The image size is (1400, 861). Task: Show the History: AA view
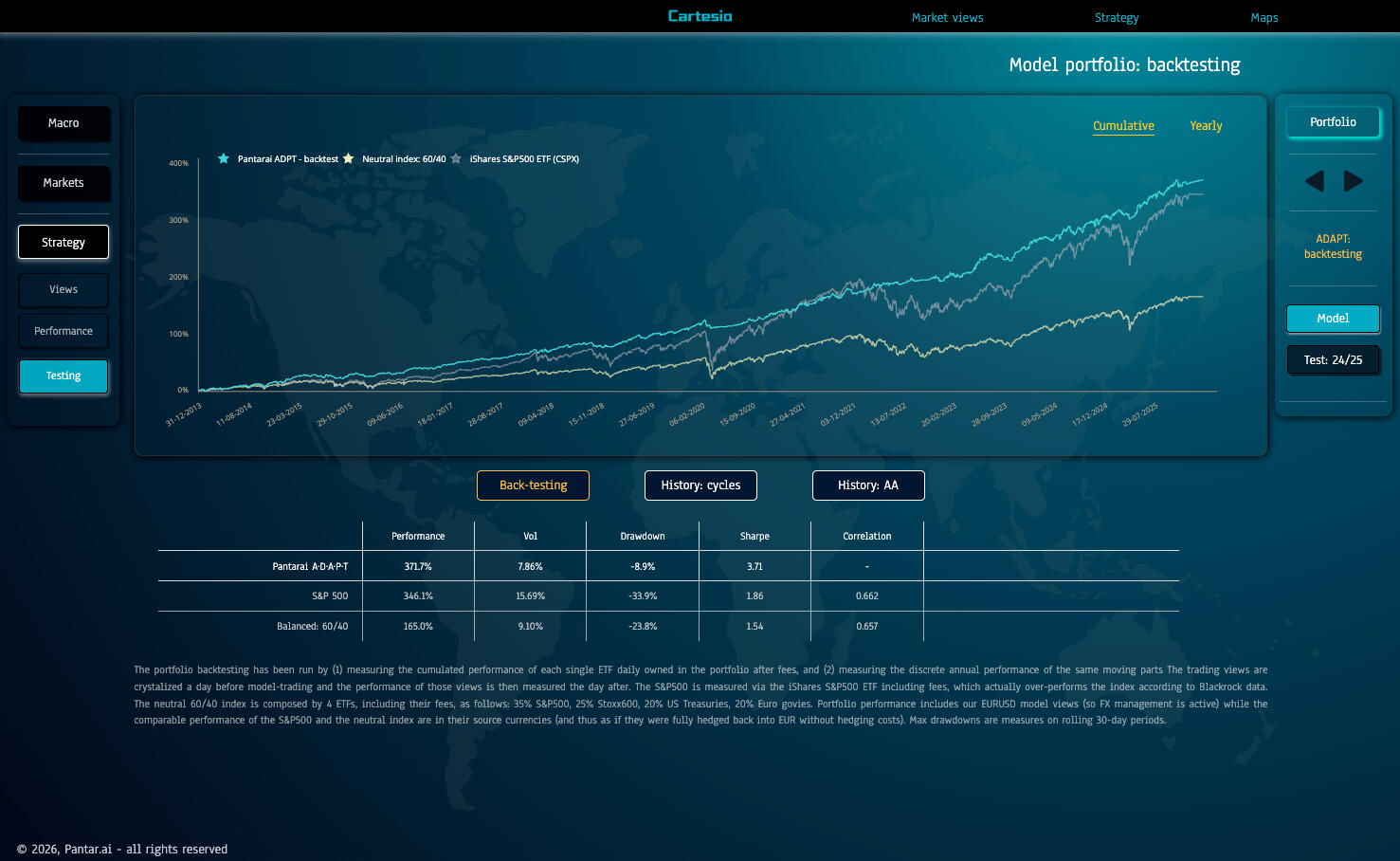click(867, 485)
